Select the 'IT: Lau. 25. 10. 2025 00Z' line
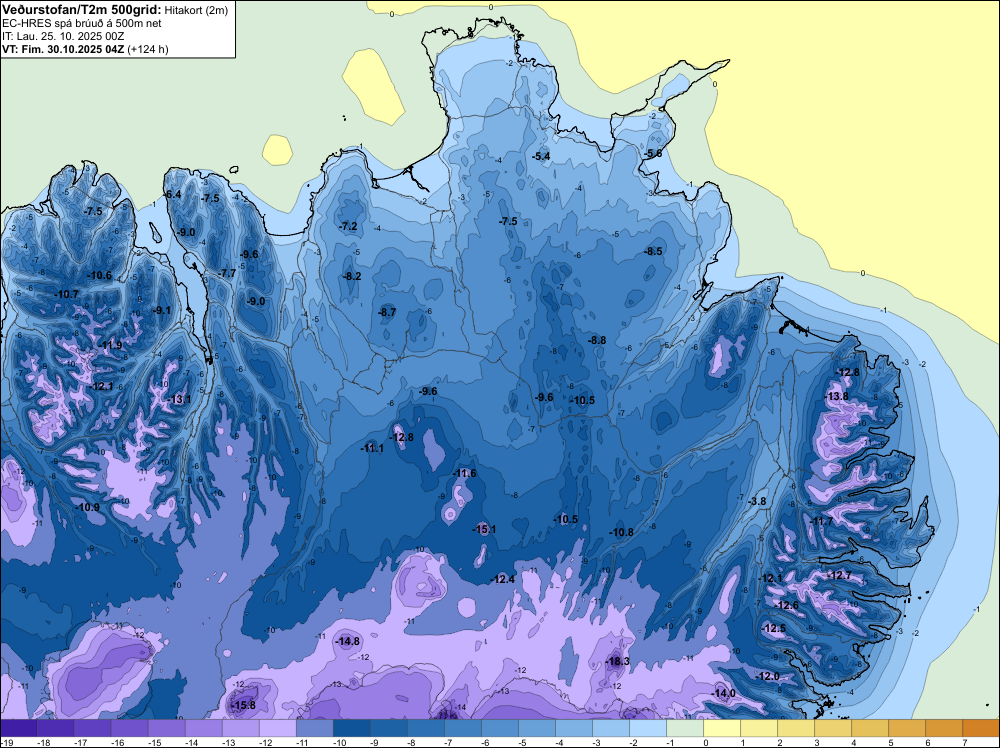 point(62,36)
